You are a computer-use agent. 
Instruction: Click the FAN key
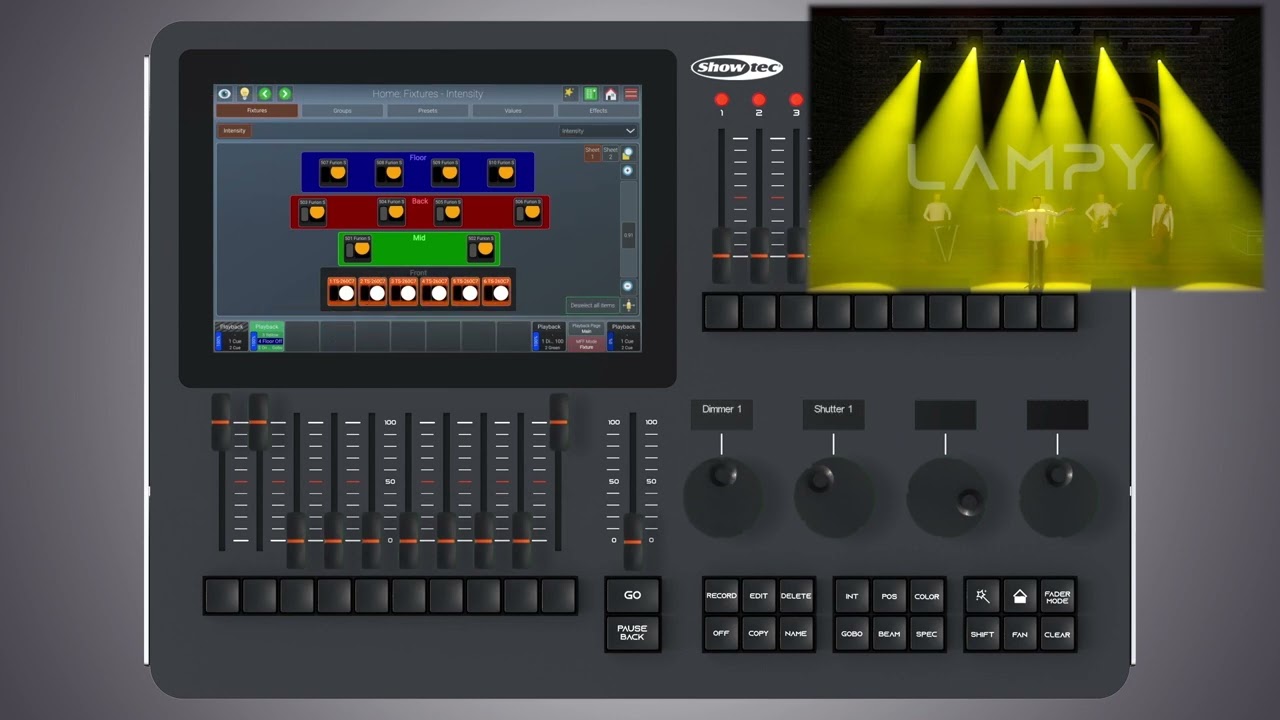tap(1020, 634)
